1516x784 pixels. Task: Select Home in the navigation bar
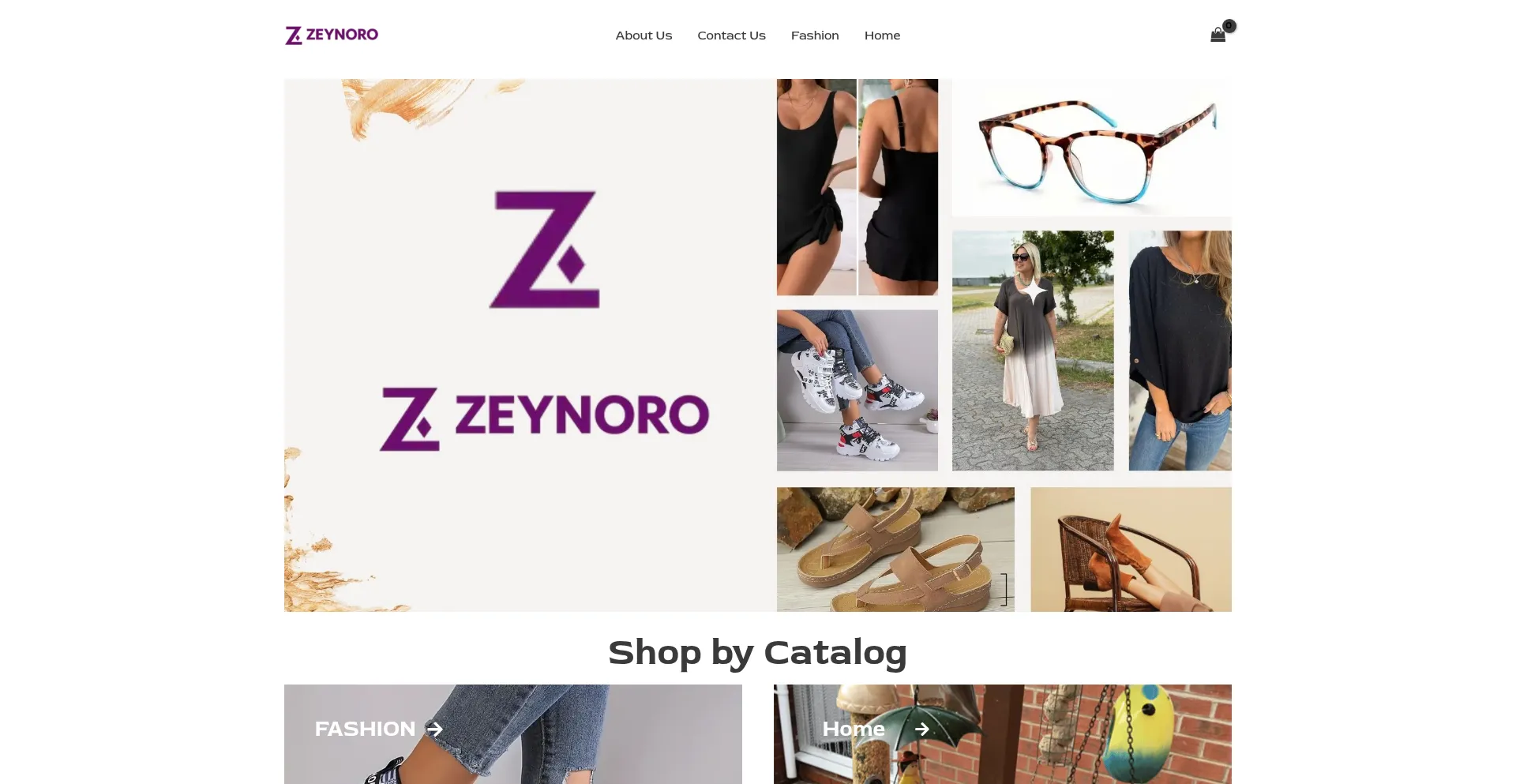[x=882, y=36]
